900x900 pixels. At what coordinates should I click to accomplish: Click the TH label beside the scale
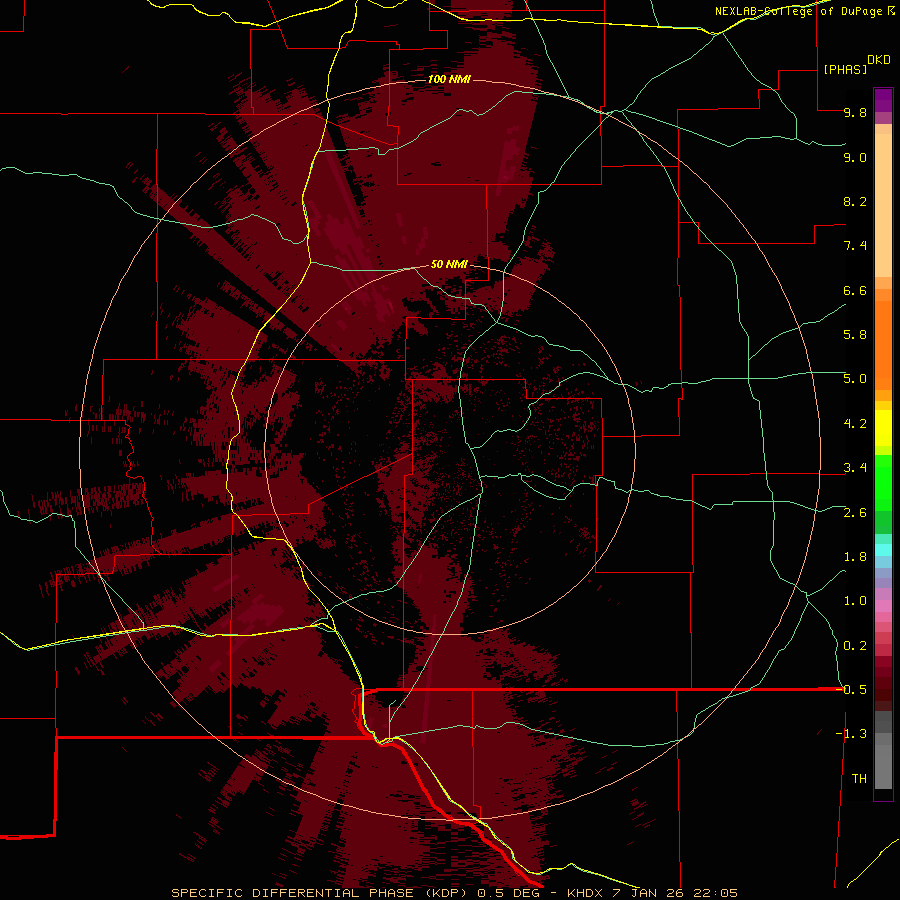click(859, 779)
